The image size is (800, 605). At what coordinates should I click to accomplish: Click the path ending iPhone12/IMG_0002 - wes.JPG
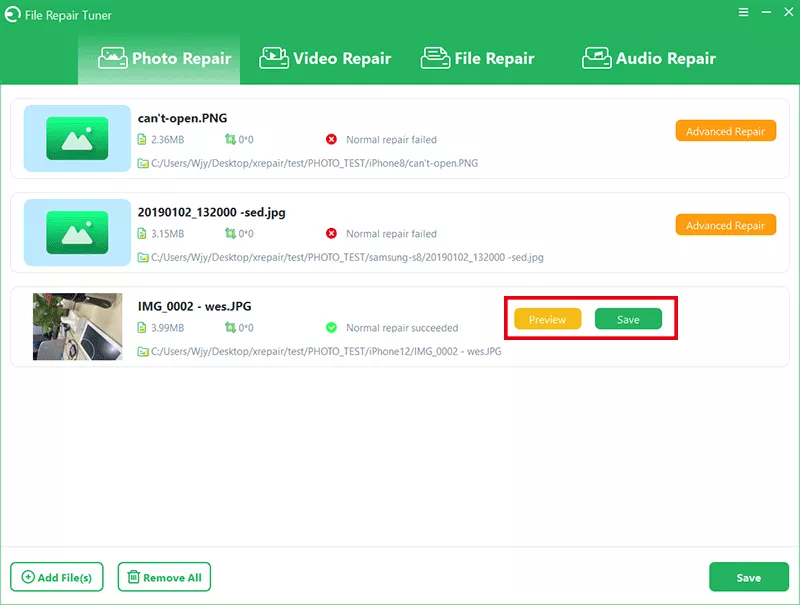pyautogui.click(x=326, y=351)
